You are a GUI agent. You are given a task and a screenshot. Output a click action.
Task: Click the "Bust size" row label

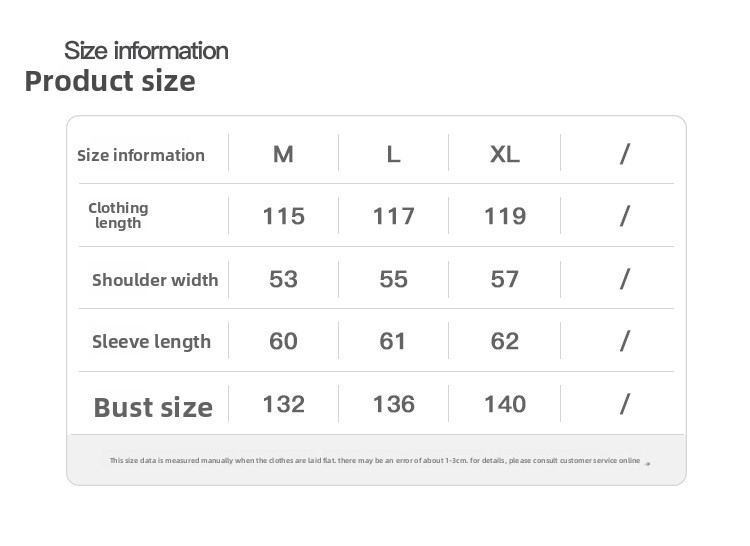point(153,407)
